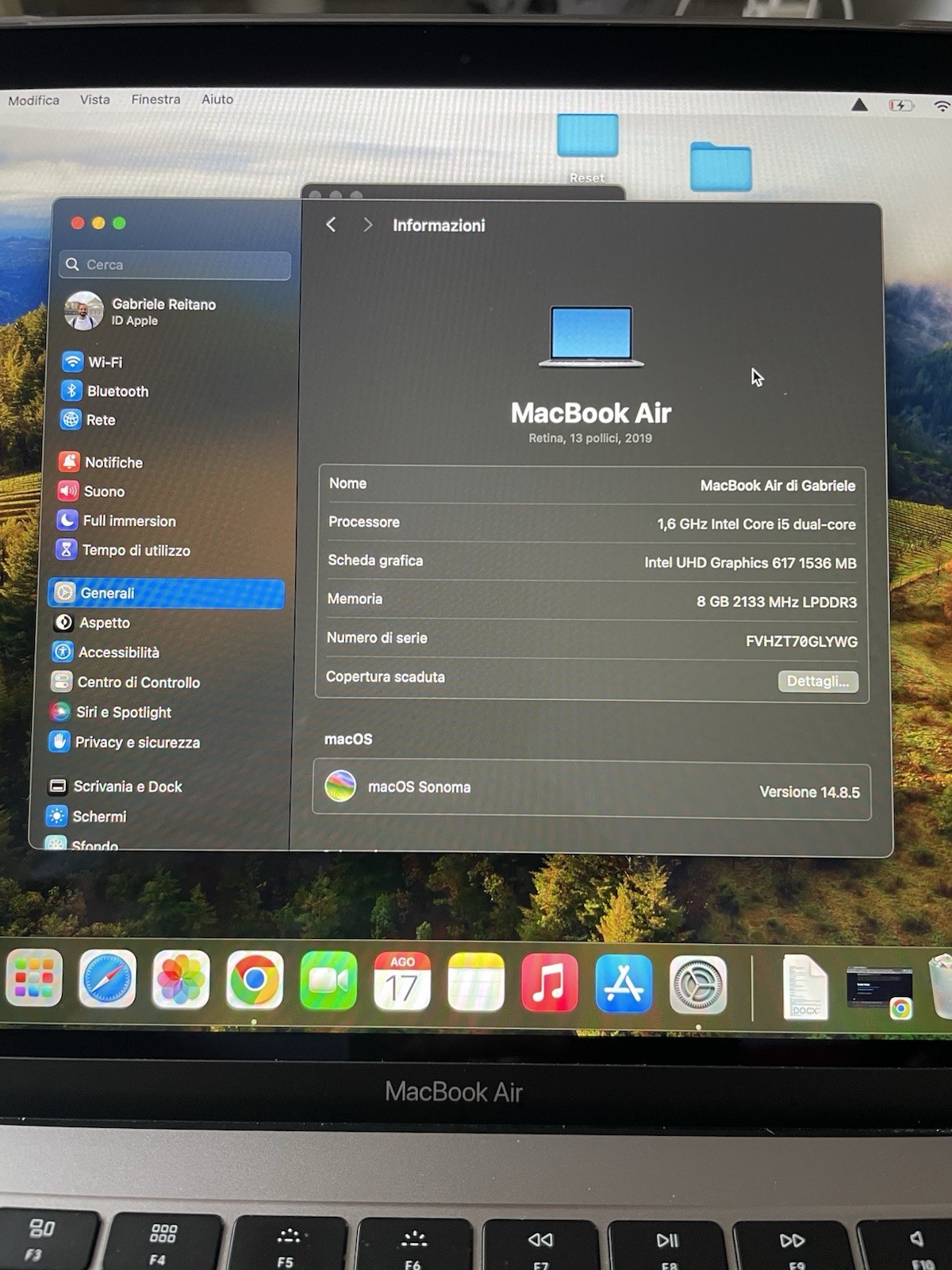Go forward with the right chevron
This screenshot has height=1270, width=952.
tap(367, 225)
